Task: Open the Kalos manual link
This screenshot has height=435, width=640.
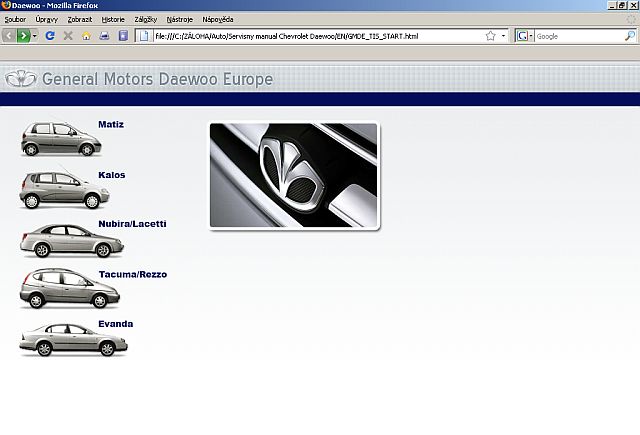Action: [111, 175]
